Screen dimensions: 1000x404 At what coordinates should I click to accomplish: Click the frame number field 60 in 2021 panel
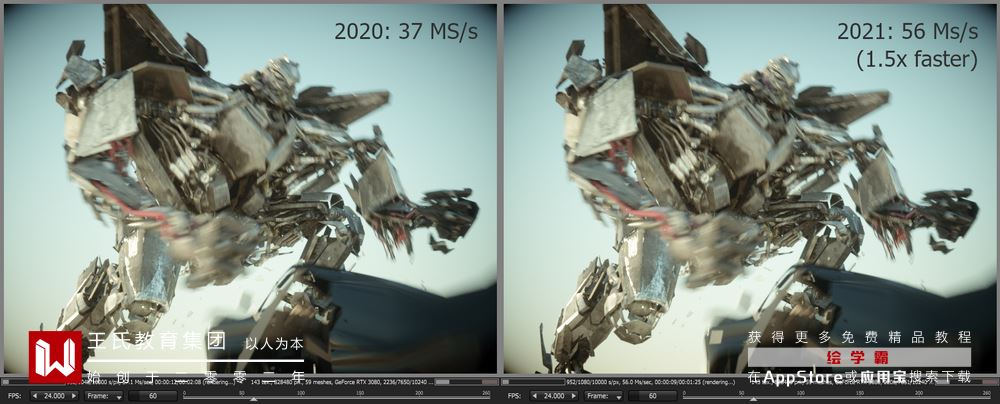click(652, 396)
